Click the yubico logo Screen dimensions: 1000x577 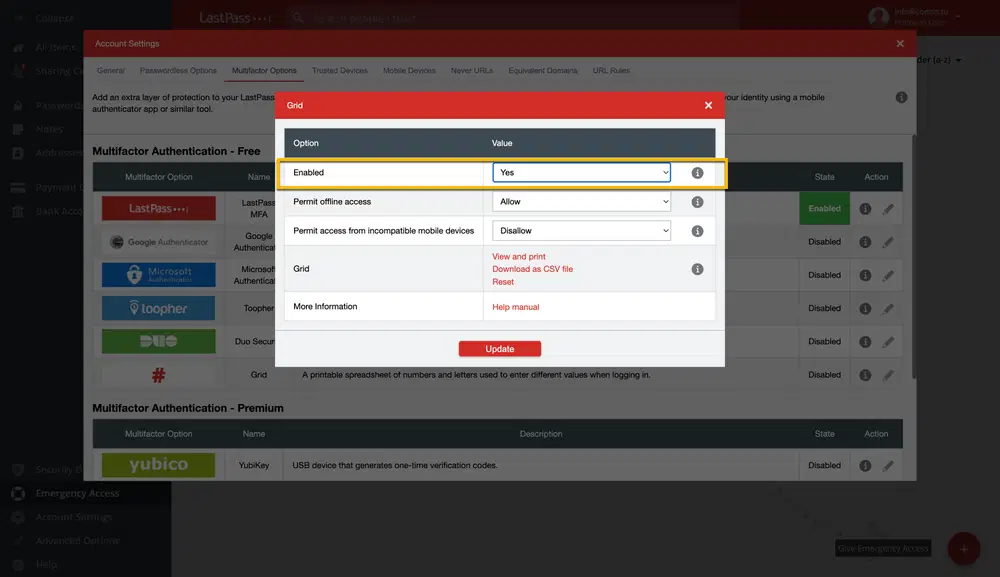click(x=159, y=465)
